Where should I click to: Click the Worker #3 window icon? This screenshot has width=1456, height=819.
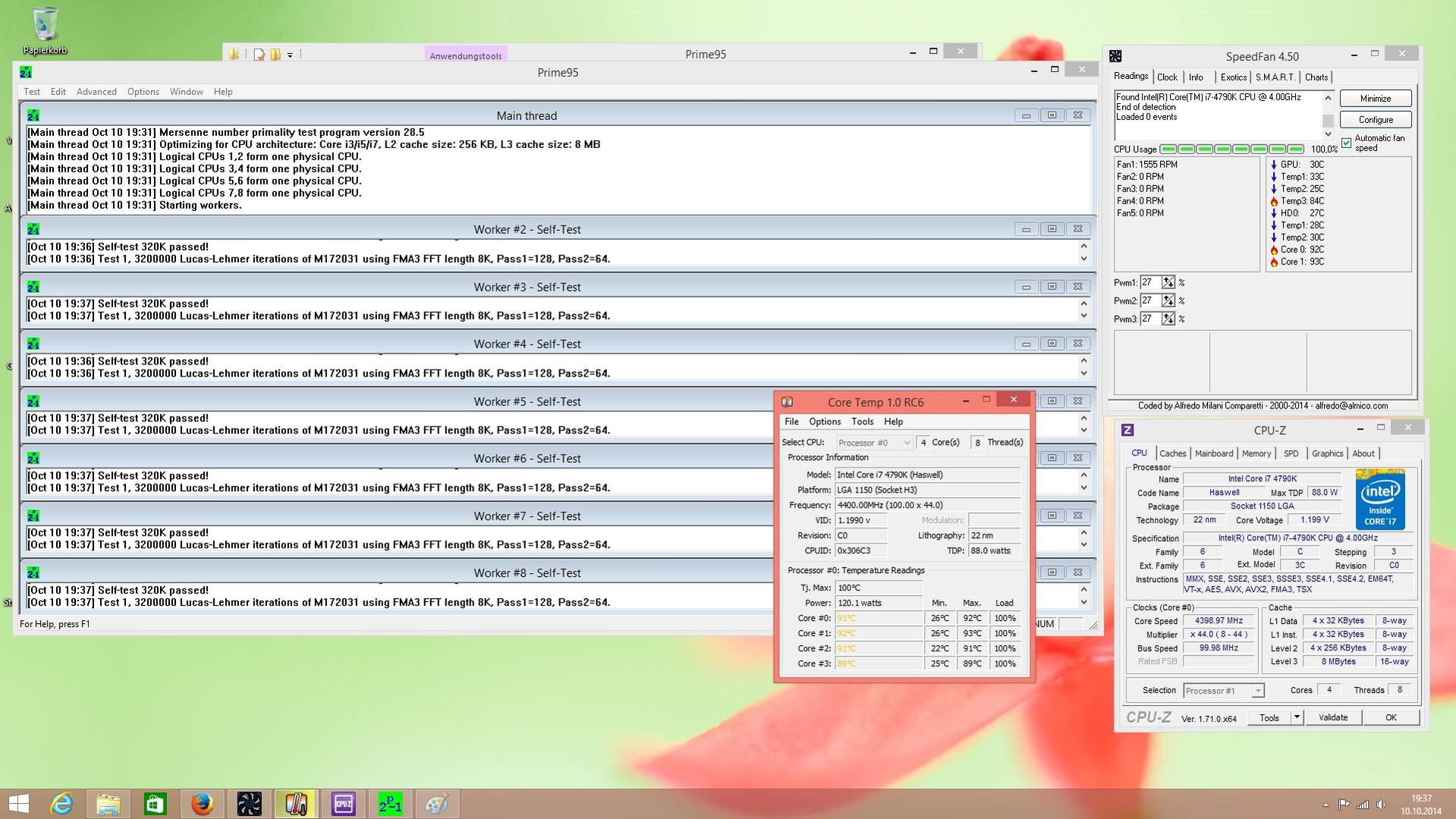(33, 287)
